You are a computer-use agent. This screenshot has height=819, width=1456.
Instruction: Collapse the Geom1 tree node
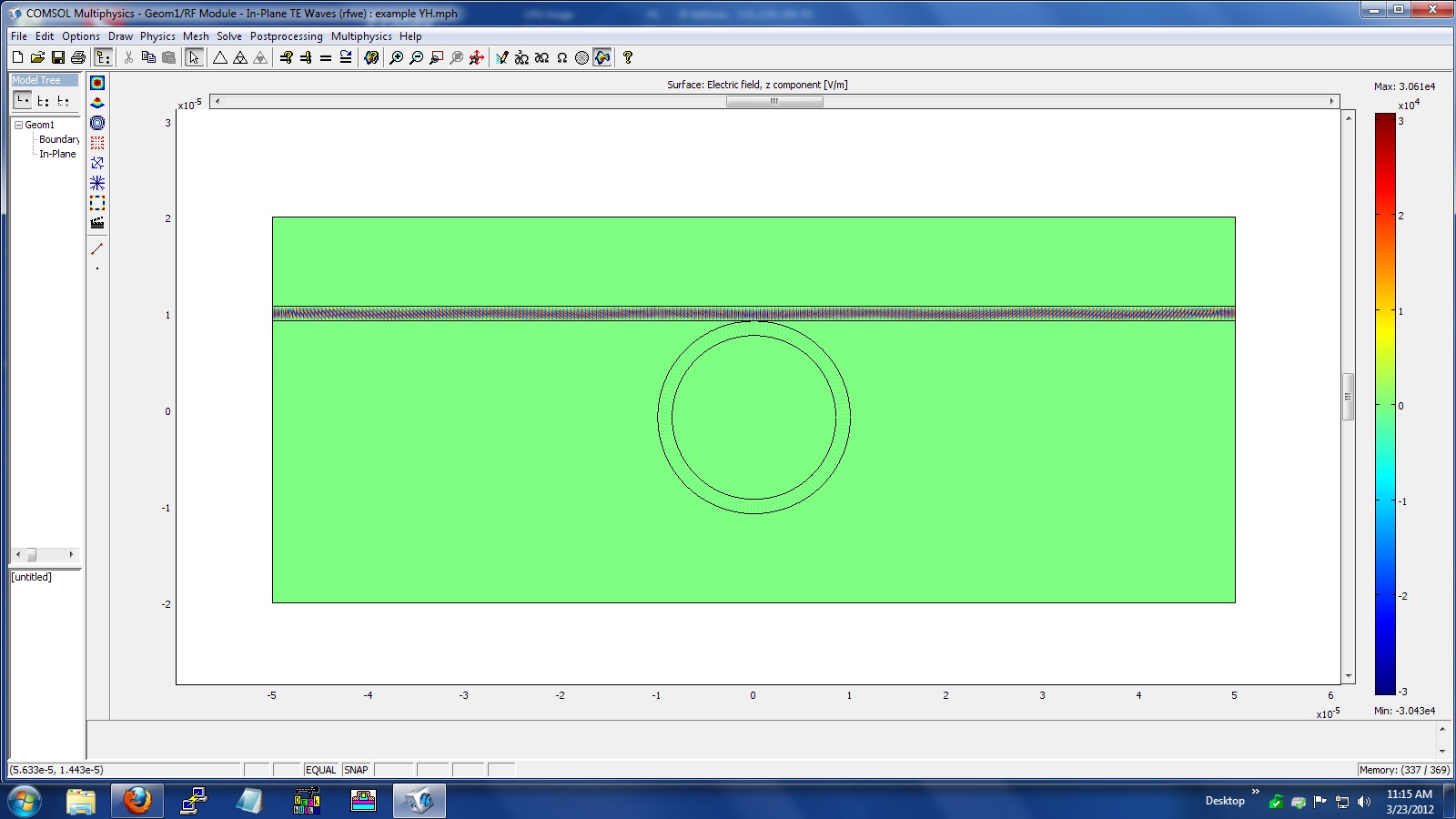18,125
